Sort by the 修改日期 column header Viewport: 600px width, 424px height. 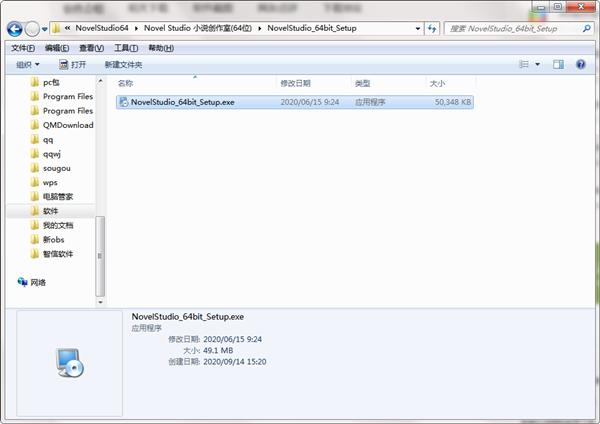click(x=295, y=83)
